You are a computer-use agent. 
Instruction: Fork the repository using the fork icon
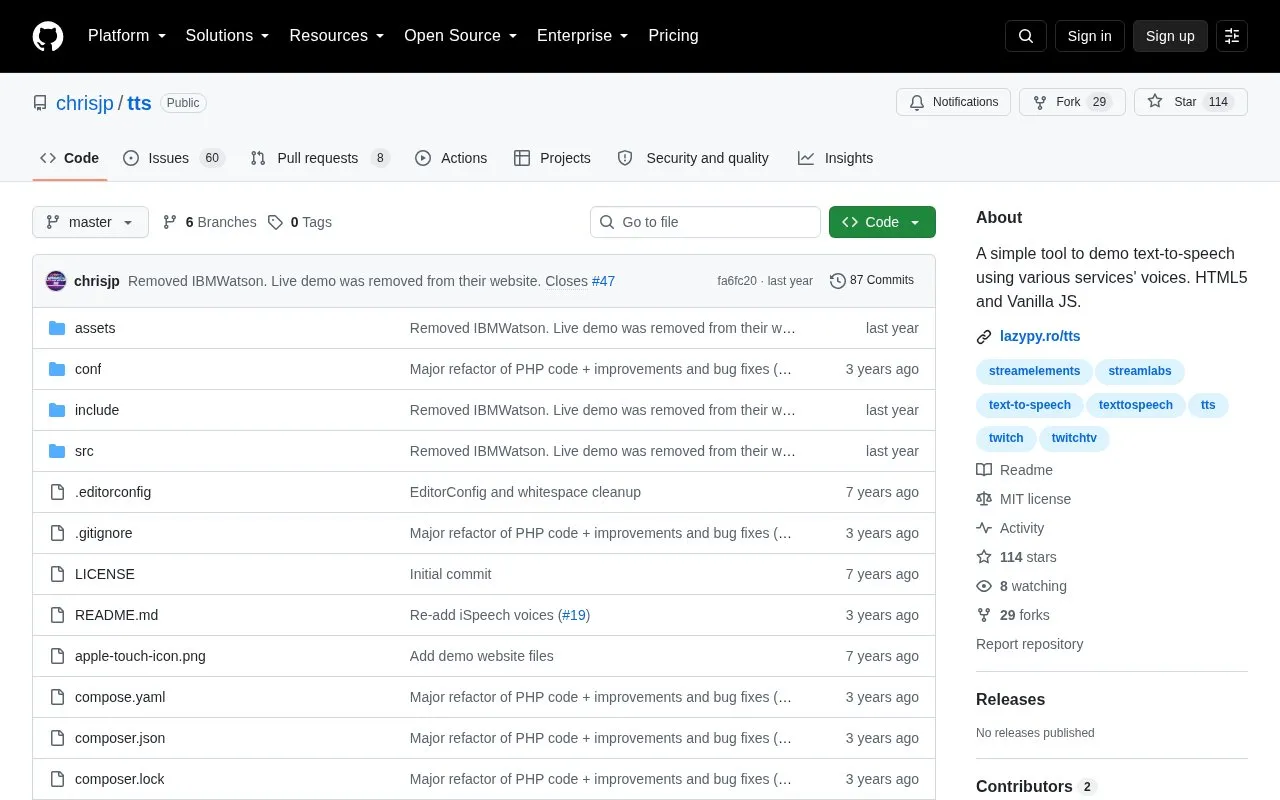[x=1040, y=102]
